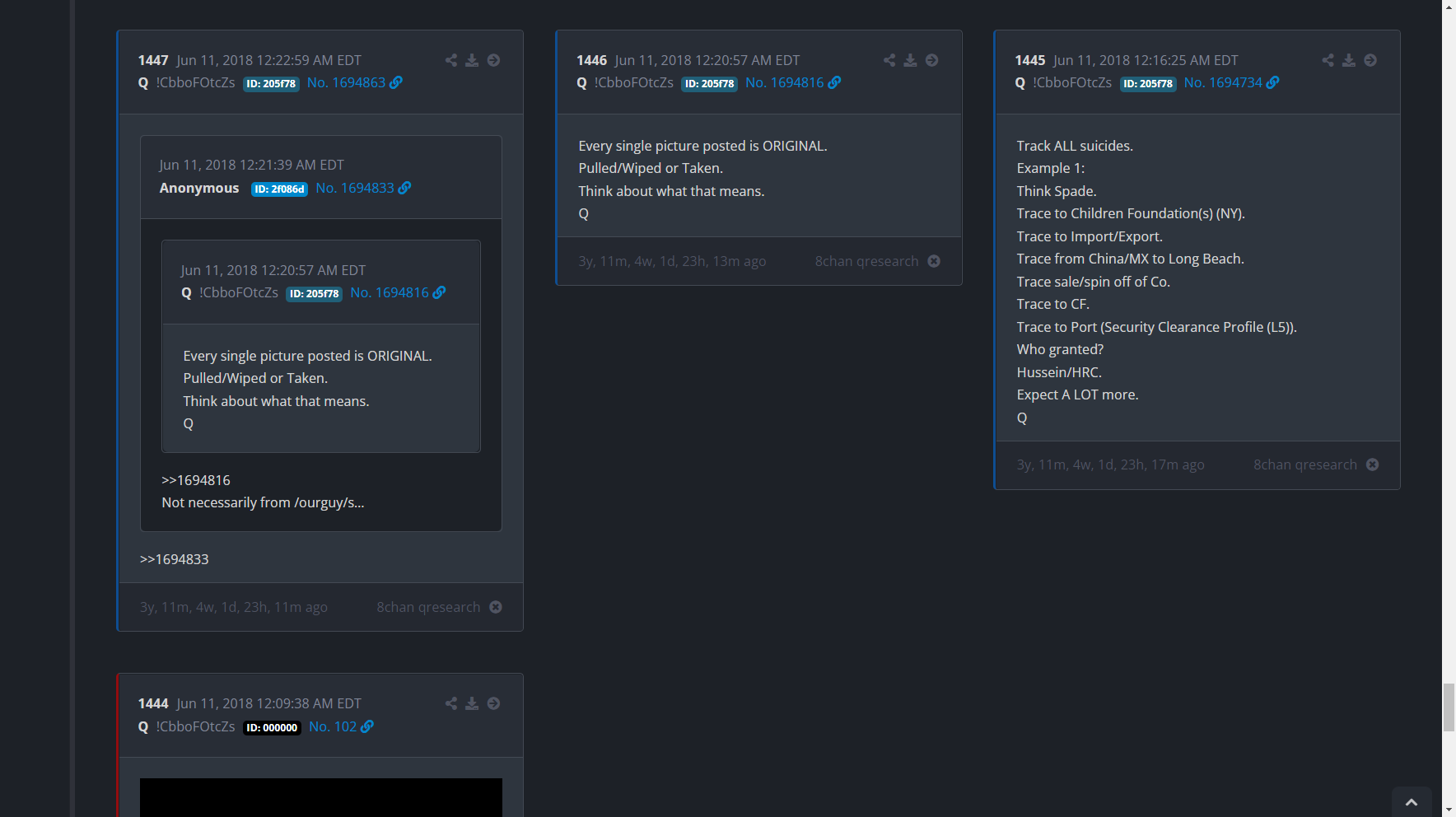This screenshot has width=1456, height=817.
Task: Share post 1444 with its share icon
Action: [x=450, y=703]
